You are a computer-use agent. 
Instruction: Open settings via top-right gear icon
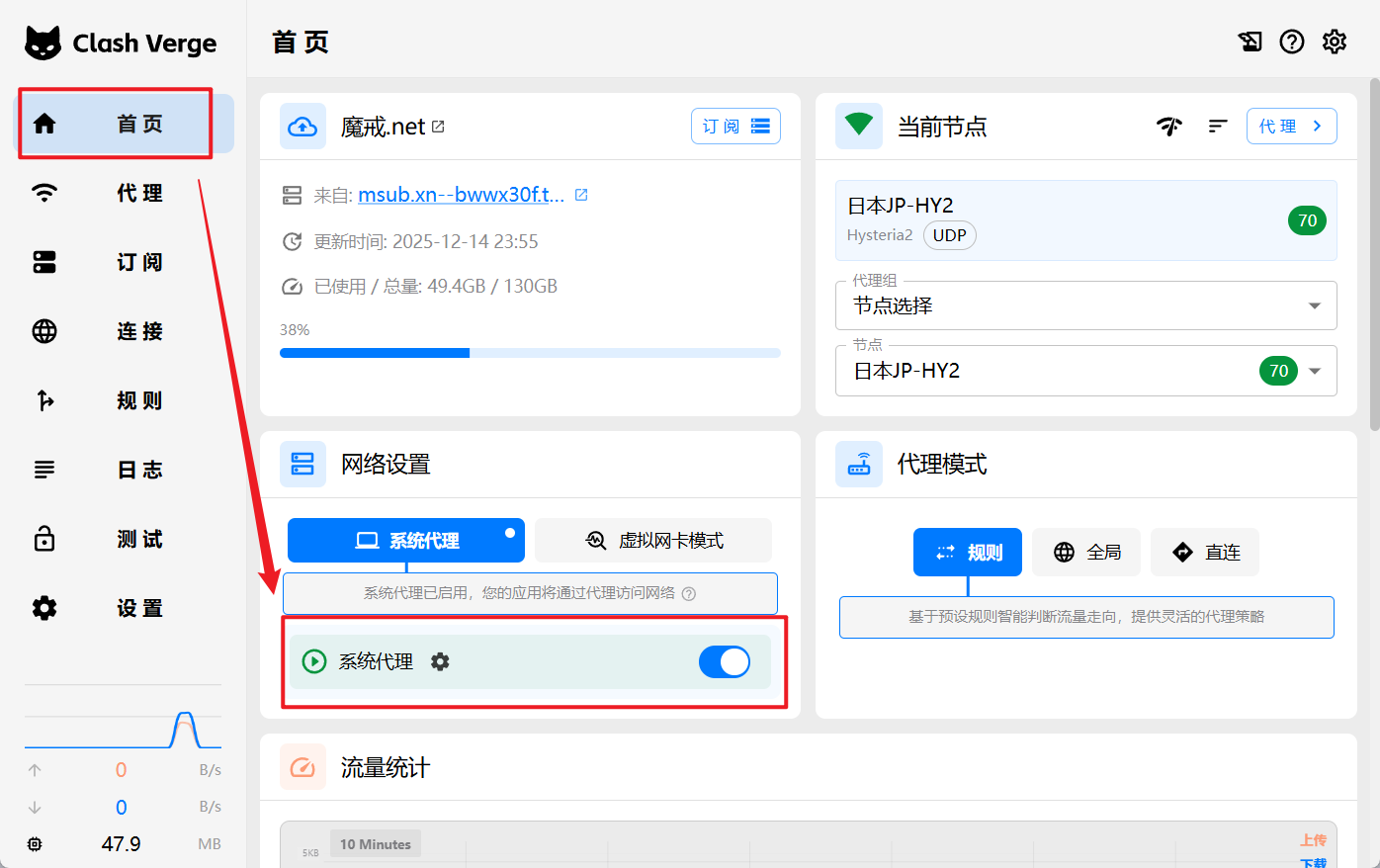coord(1335,42)
